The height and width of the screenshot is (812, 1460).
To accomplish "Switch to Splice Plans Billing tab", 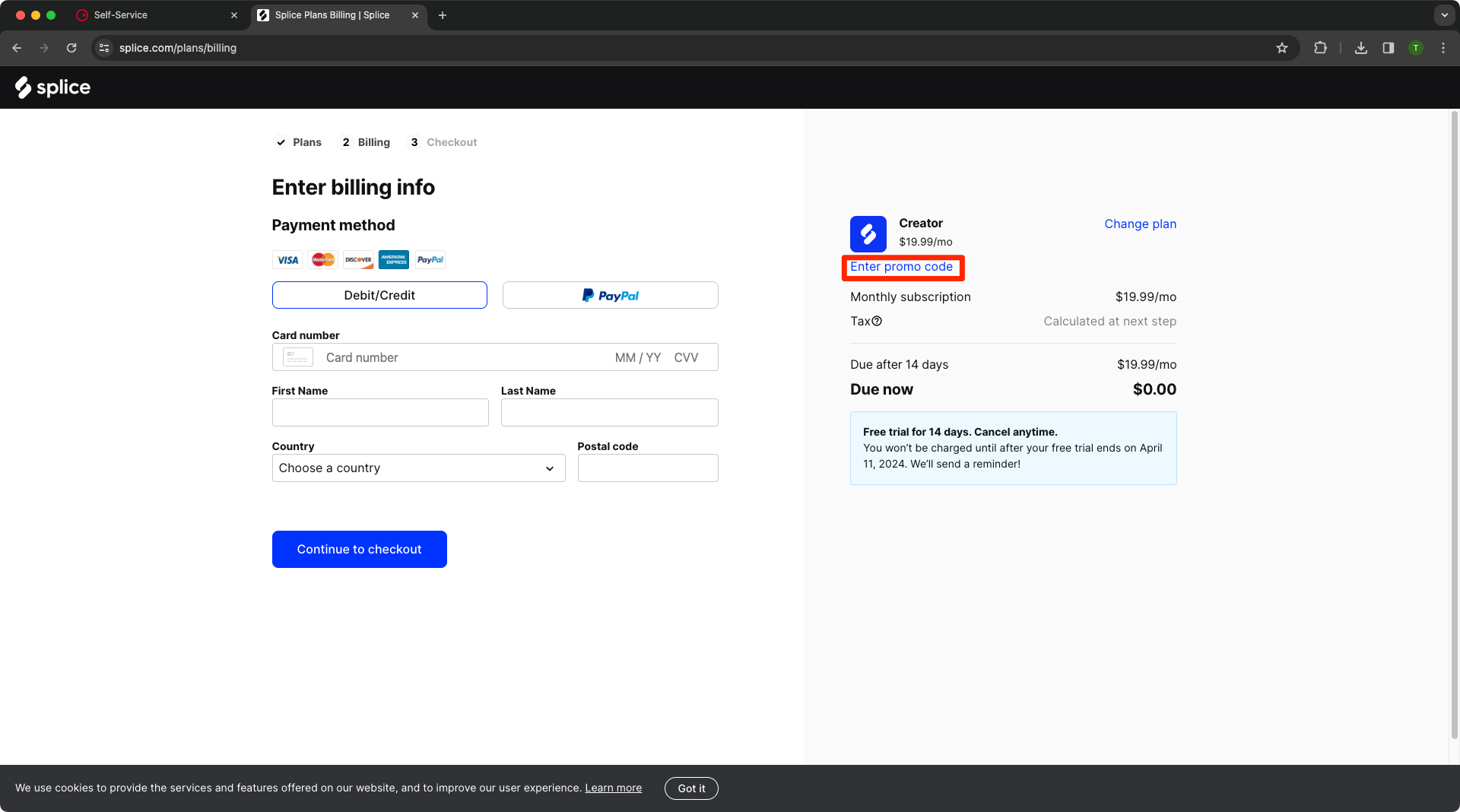I will (339, 15).
